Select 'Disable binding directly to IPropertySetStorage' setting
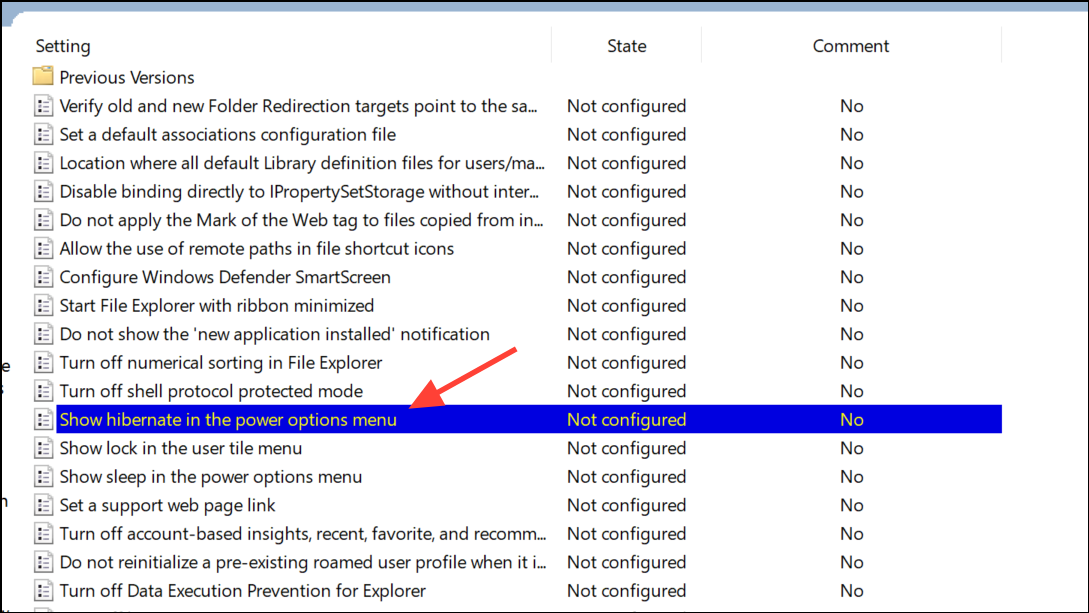 point(299,191)
